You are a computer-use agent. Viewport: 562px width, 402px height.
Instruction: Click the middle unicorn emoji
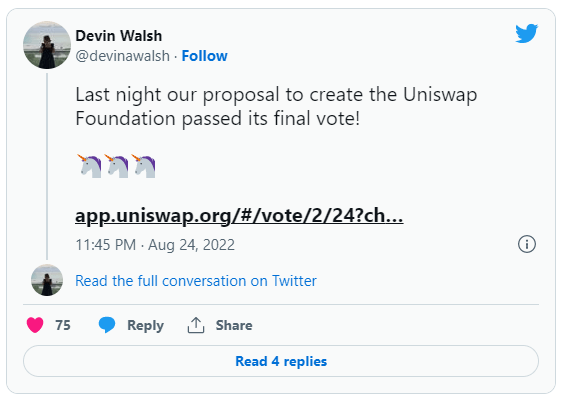[x=116, y=166]
